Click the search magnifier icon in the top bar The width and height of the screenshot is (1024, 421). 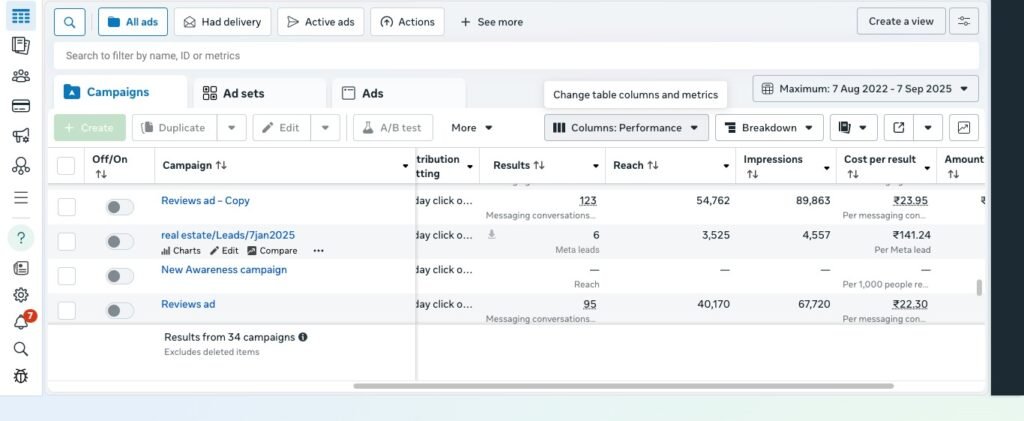pos(69,22)
